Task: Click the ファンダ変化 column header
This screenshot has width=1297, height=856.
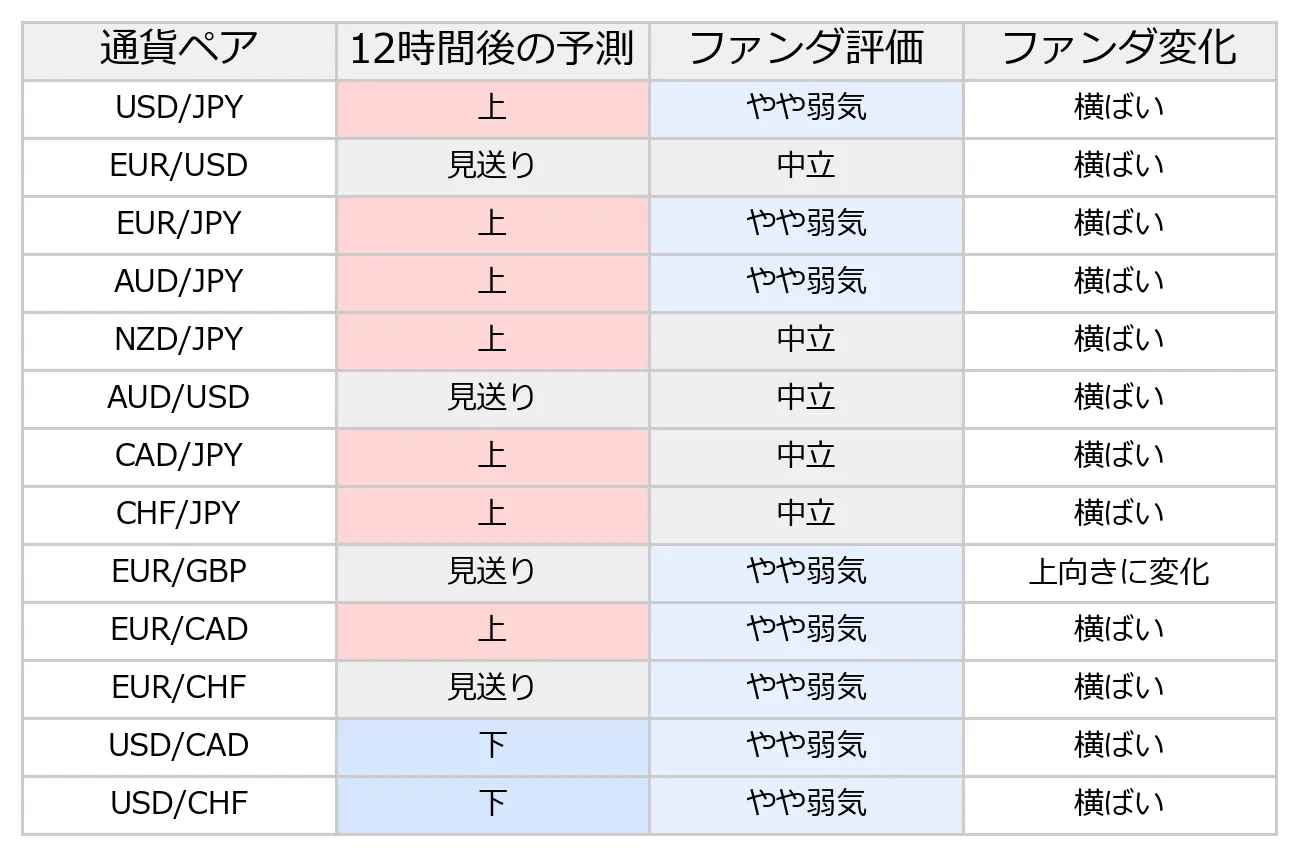Action: coord(1120,51)
